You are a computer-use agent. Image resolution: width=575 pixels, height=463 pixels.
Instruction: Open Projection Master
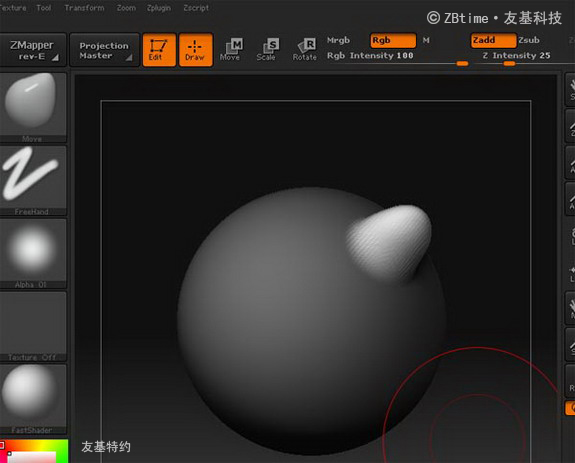(x=105, y=50)
